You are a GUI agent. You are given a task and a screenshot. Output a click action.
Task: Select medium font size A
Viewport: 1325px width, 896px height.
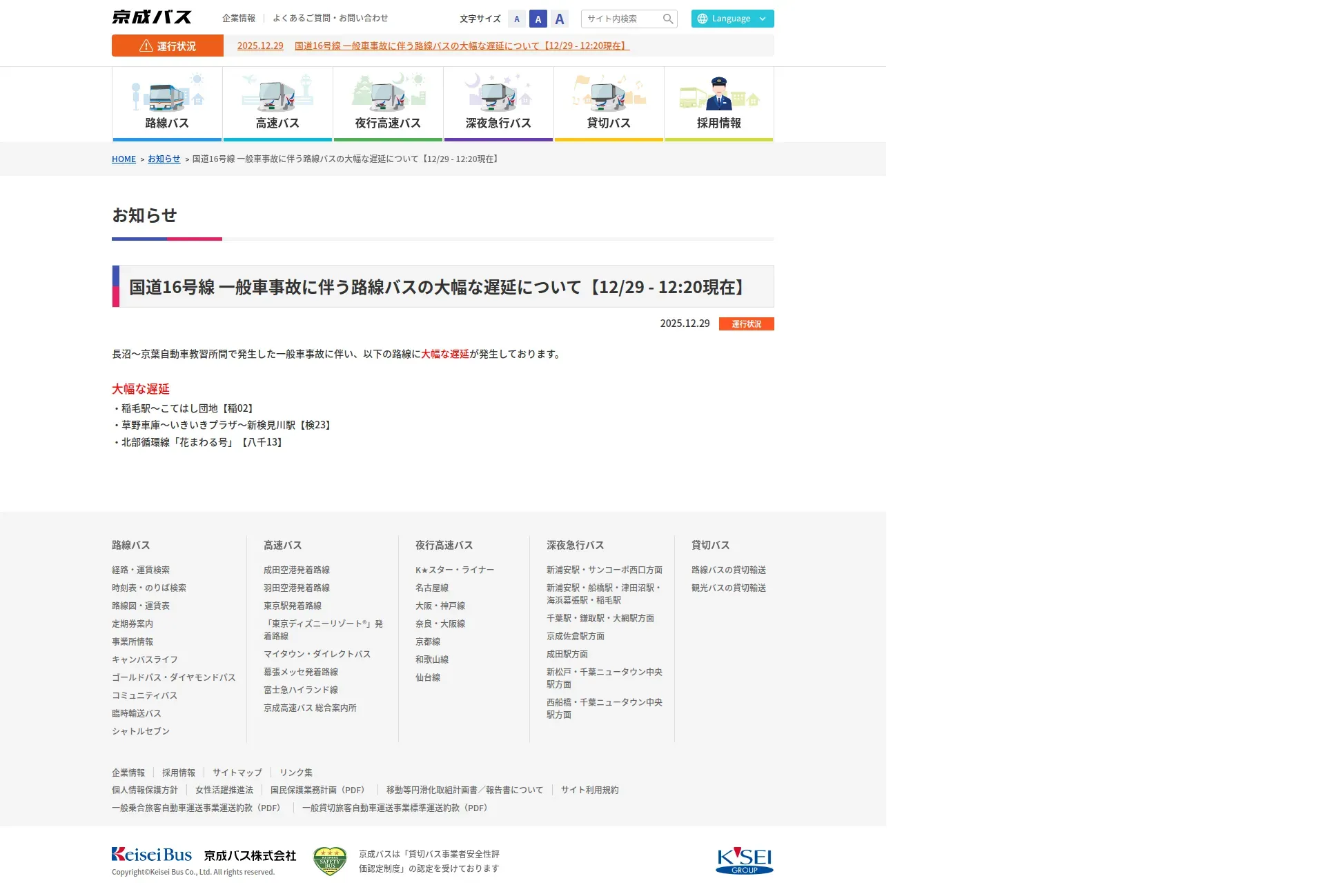pyautogui.click(x=538, y=19)
